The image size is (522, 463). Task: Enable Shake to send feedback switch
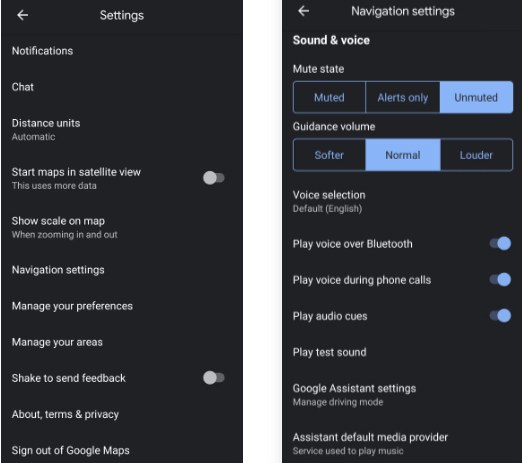[x=214, y=378]
